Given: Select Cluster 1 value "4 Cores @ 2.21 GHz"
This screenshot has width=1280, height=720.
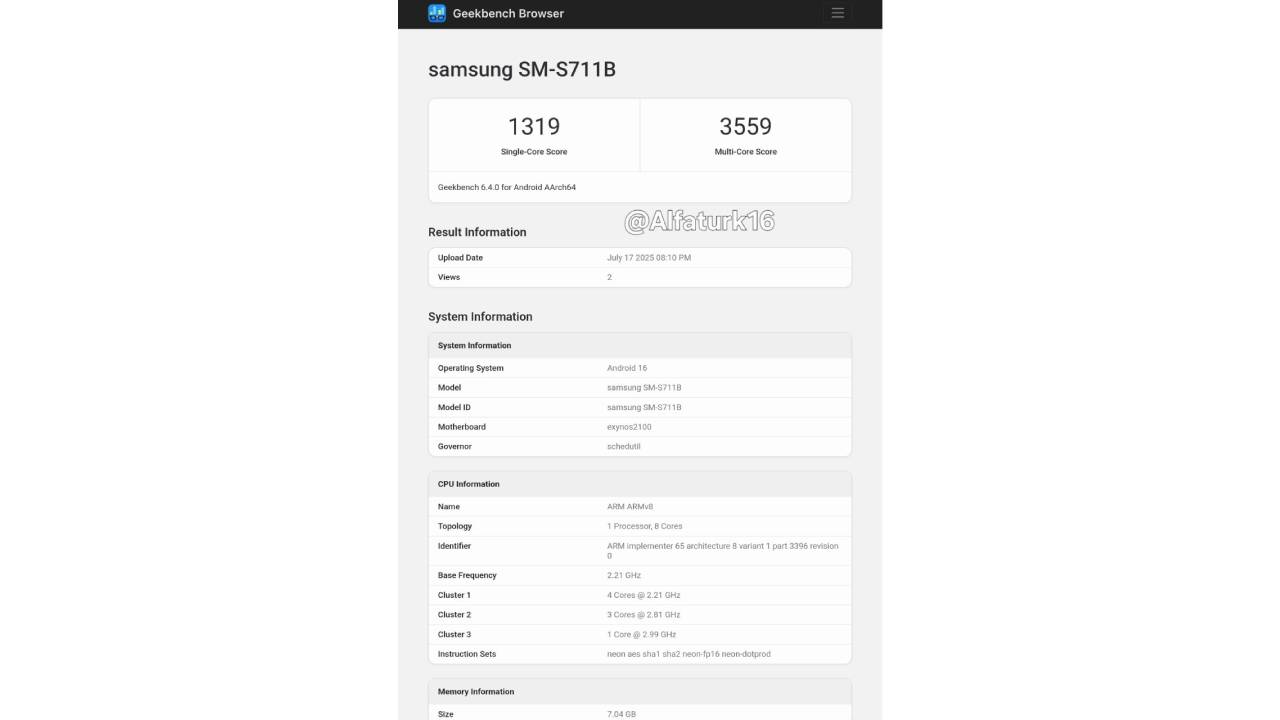Looking at the screenshot, I should pos(643,595).
